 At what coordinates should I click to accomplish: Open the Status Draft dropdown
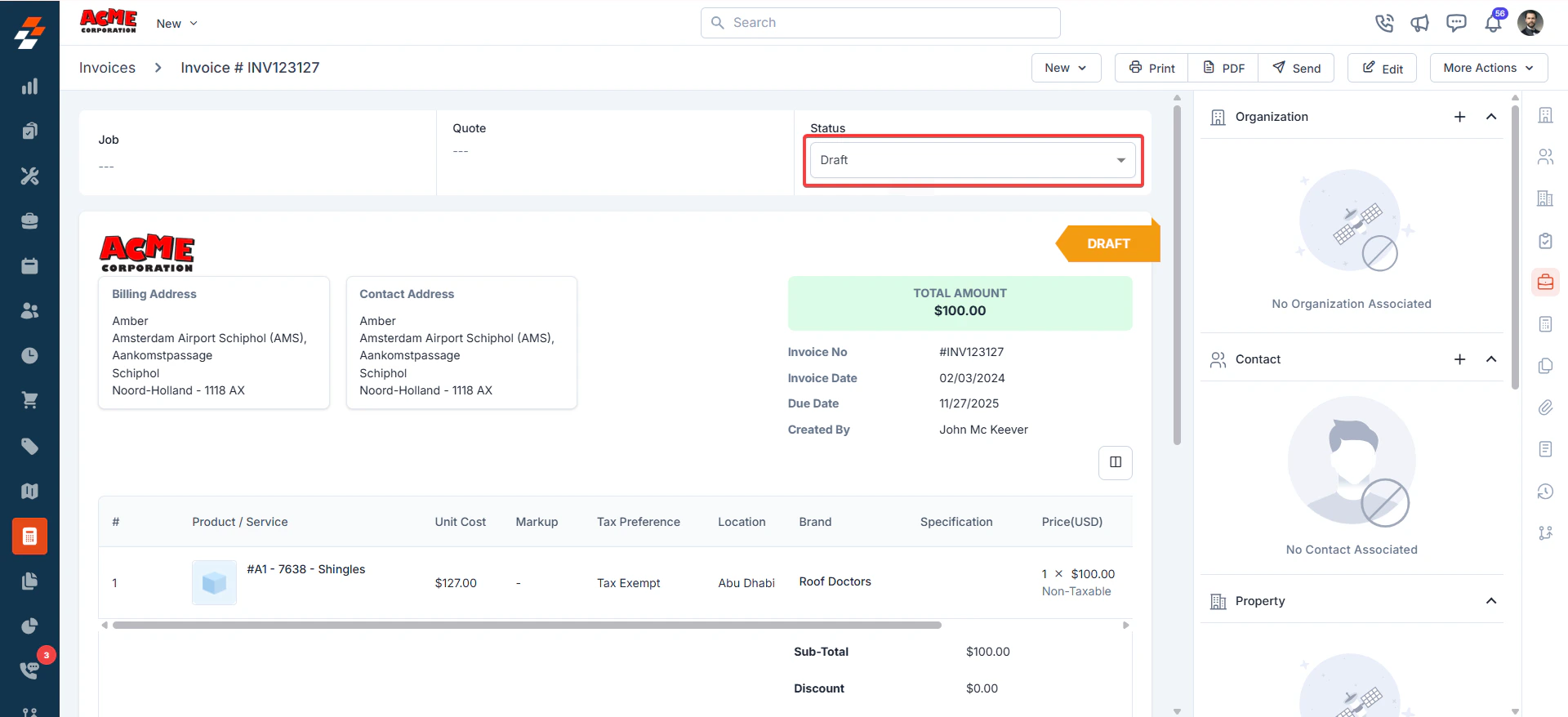tap(973, 160)
